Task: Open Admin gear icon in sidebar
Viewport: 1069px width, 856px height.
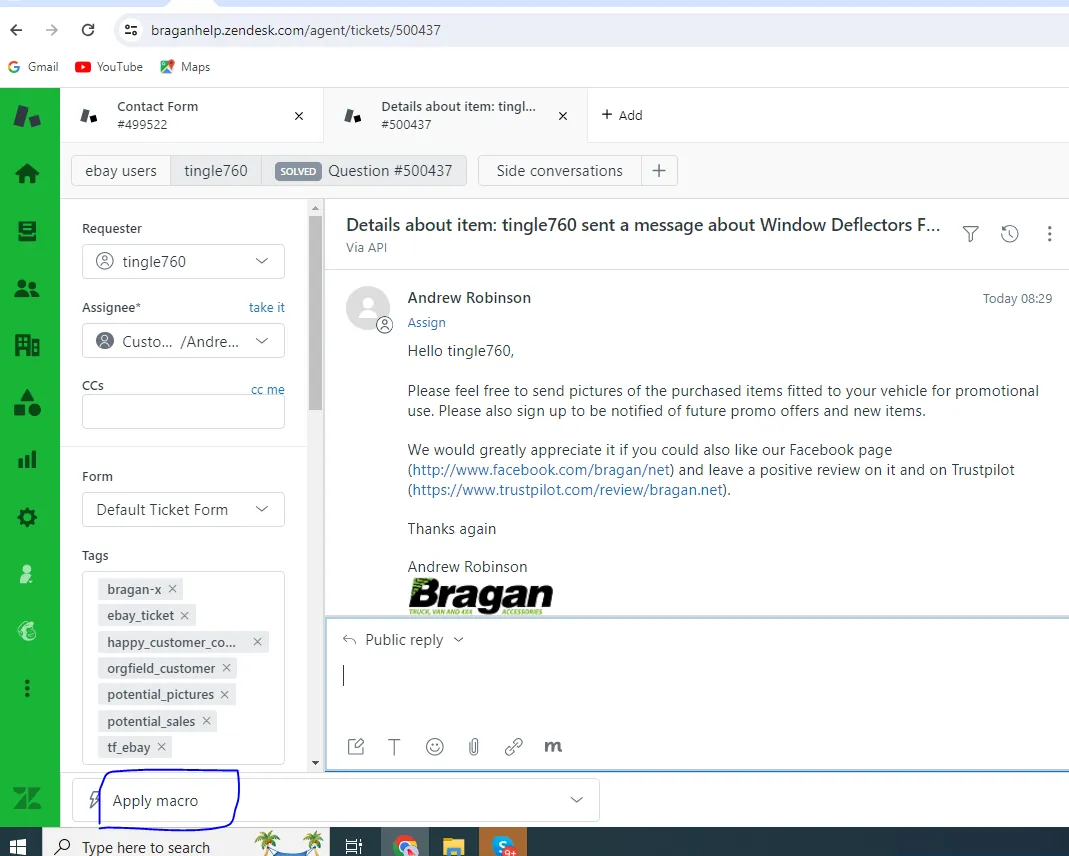Action: tap(27, 517)
